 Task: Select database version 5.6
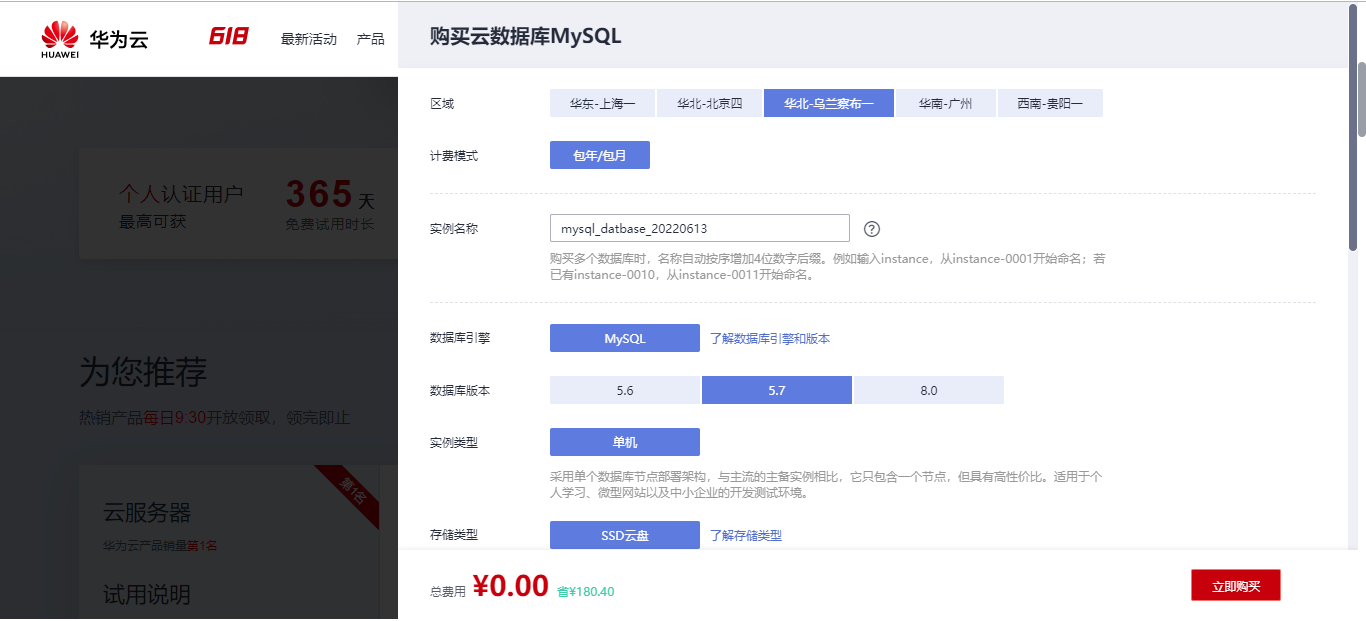point(625,390)
